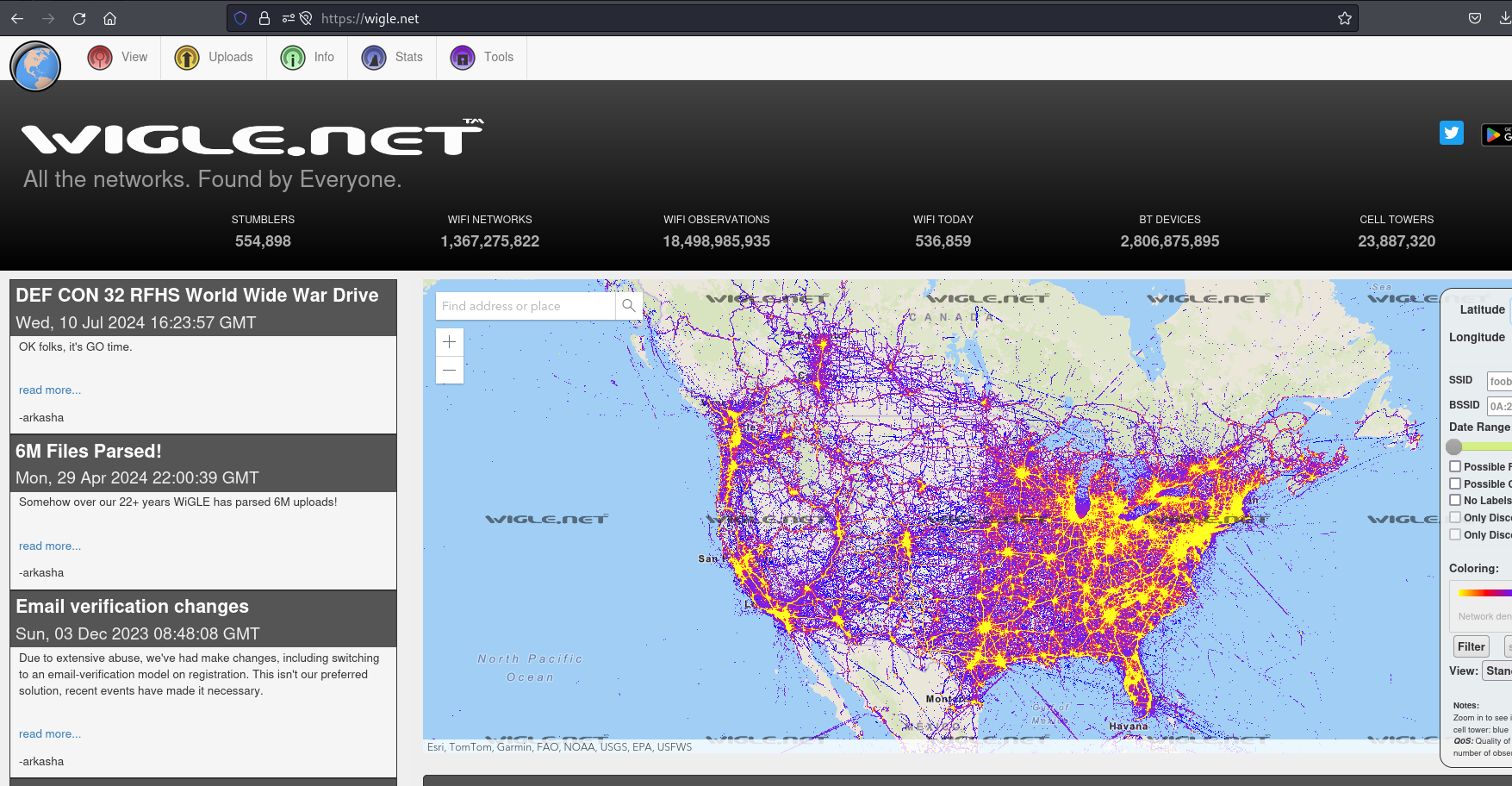Zoom in the map with plus button
Image resolution: width=1512 pixels, height=786 pixels.
pos(450,342)
